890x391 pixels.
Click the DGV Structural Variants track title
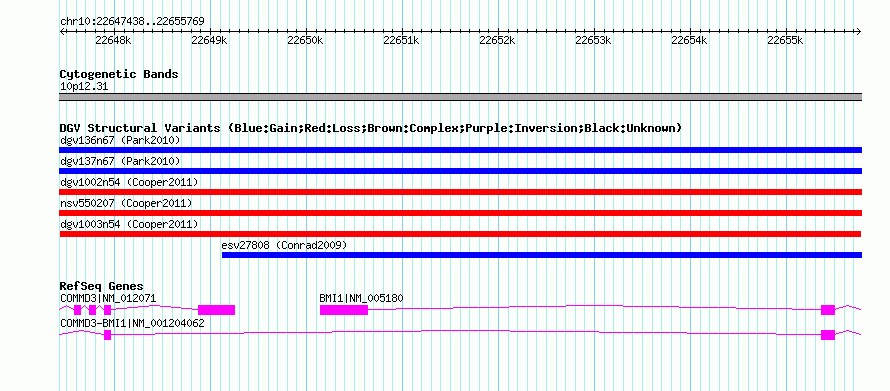tap(371, 128)
